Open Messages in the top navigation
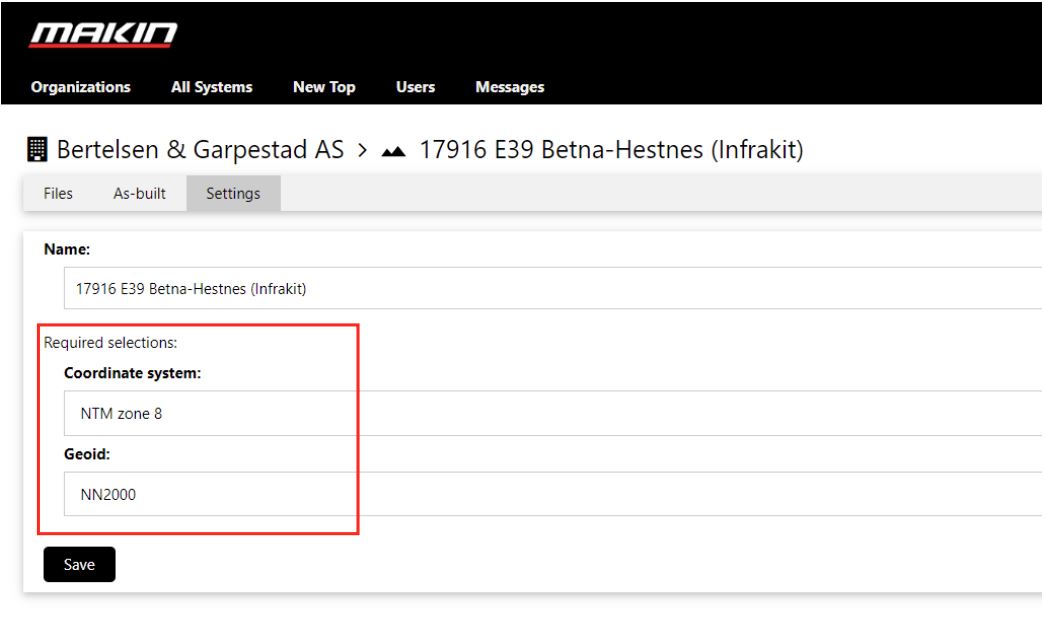Screen dimensions: 1045x635 (510, 87)
